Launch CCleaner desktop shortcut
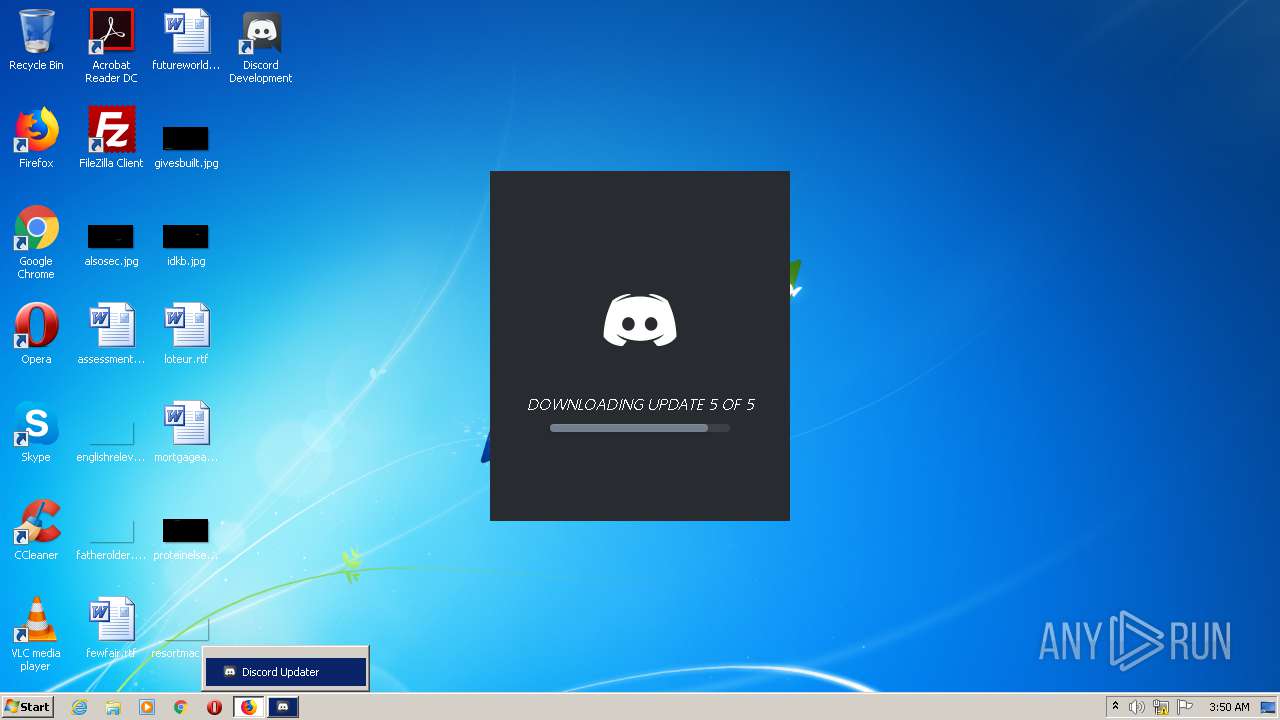This screenshot has width=1280, height=720. [x=36, y=530]
